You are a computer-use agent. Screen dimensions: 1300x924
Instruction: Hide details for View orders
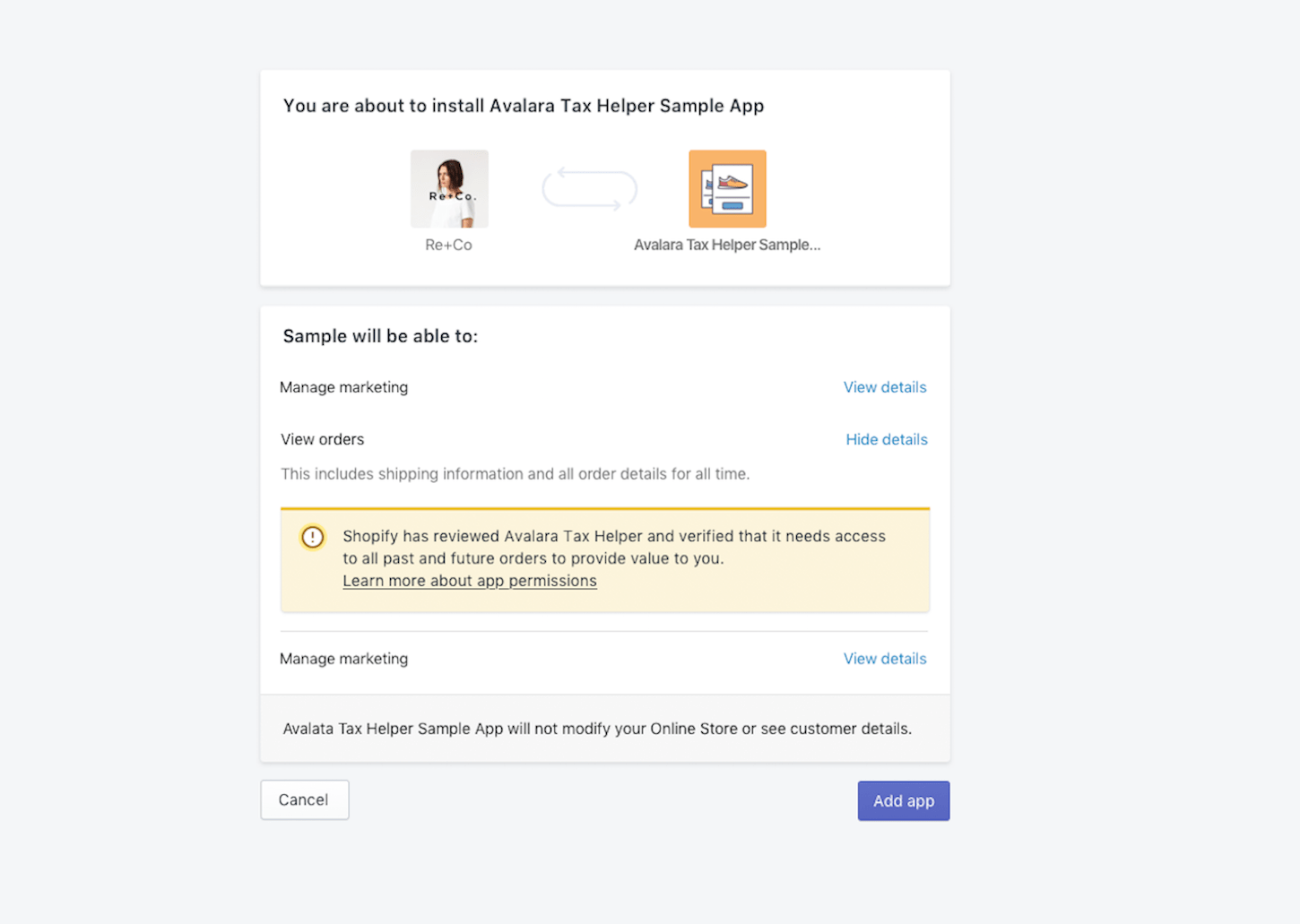click(886, 439)
